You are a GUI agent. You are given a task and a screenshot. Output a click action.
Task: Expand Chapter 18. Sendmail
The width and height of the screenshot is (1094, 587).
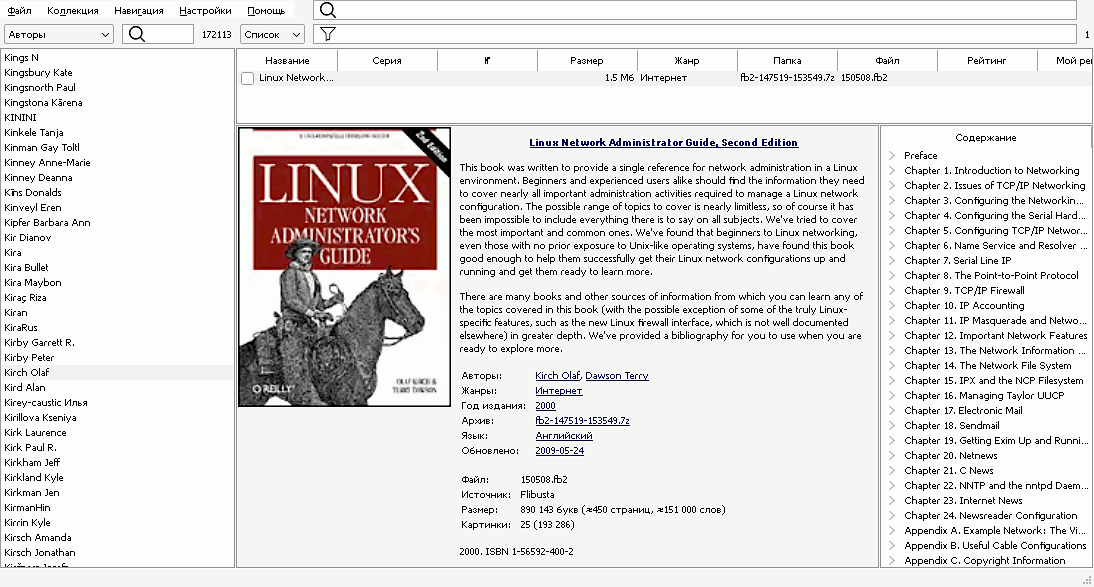892,426
